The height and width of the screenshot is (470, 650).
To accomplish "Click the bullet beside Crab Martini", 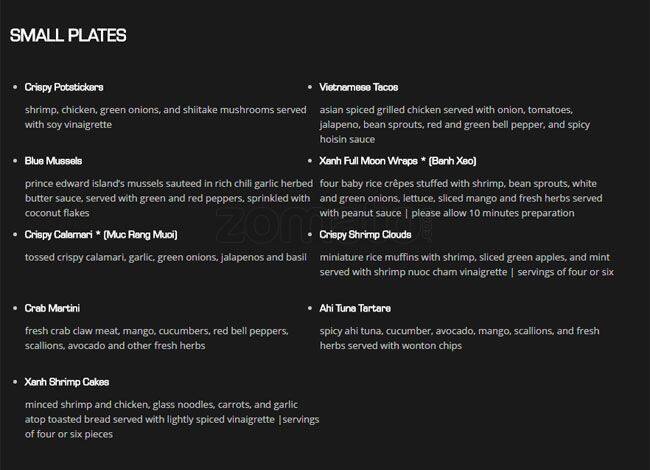I will click(14, 308).
